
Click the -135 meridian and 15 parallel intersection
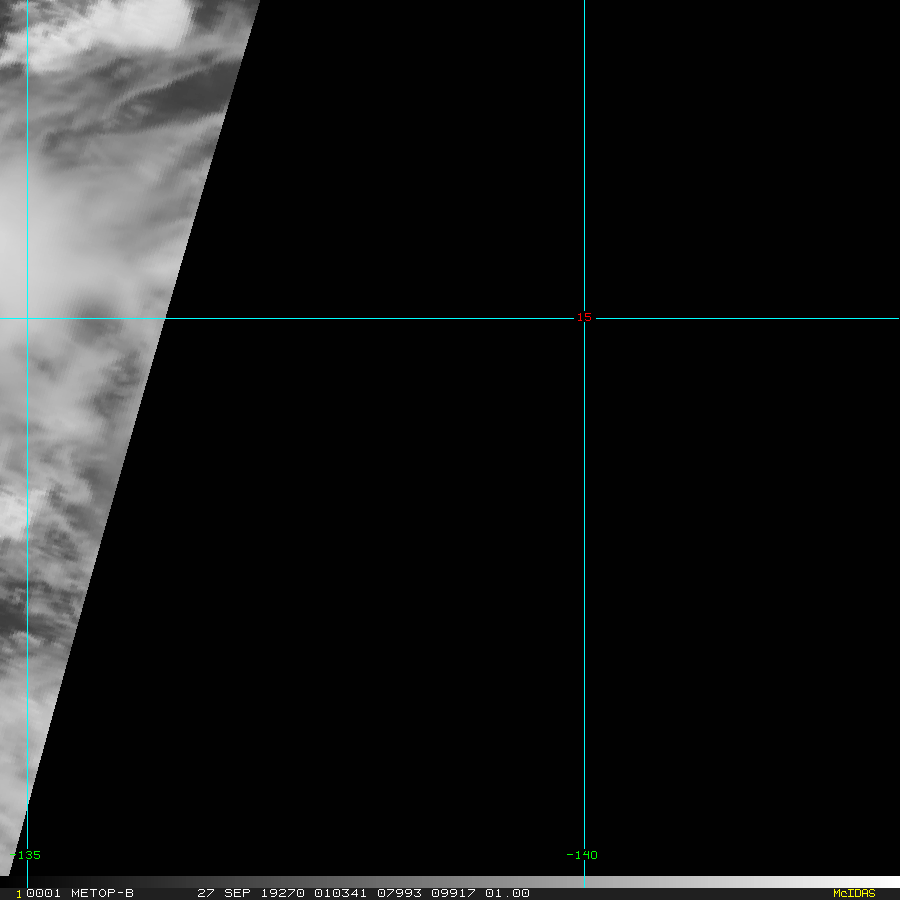(x=28, y=318)
